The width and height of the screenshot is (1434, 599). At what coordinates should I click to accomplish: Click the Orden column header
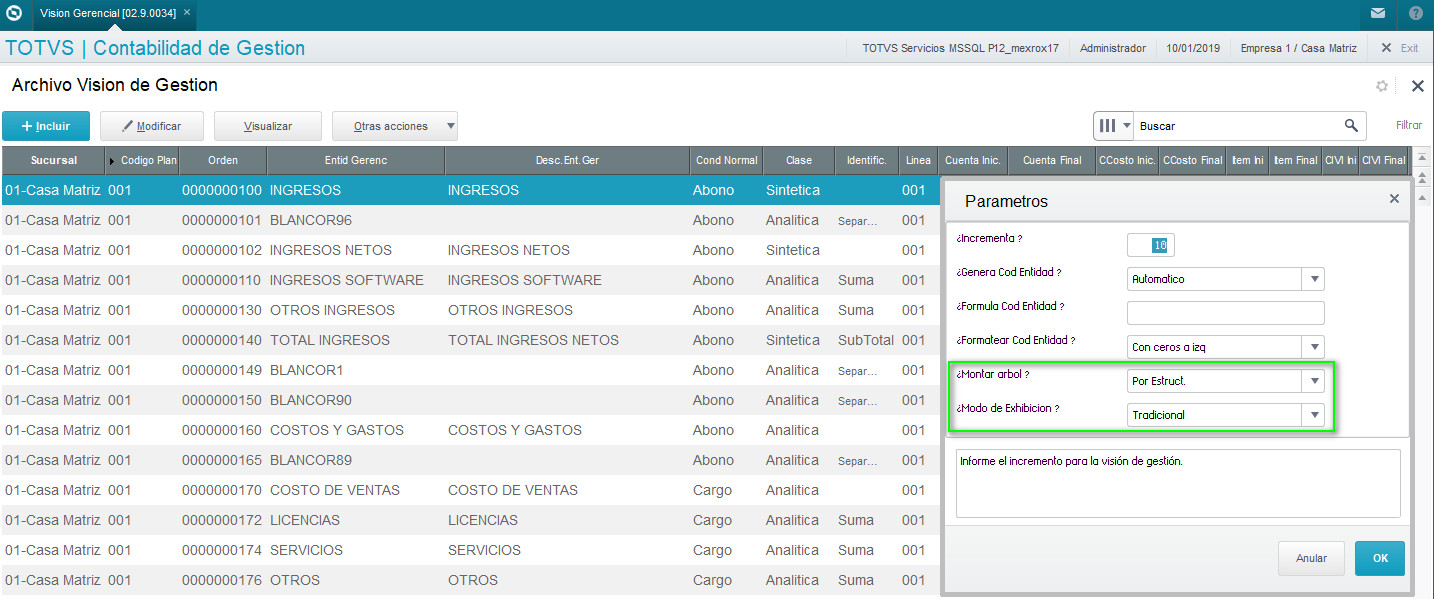(223, 160)
